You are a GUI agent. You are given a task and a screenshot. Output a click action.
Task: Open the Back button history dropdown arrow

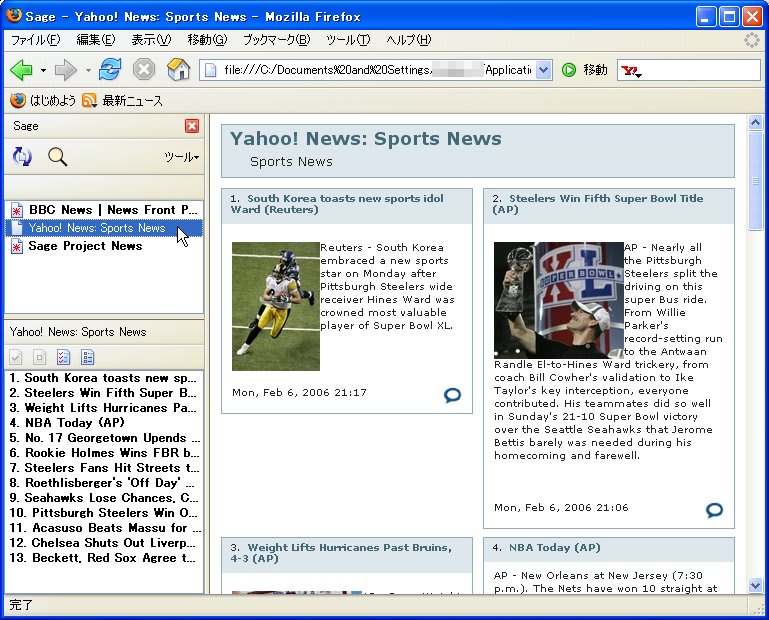[x=43, y=70]
